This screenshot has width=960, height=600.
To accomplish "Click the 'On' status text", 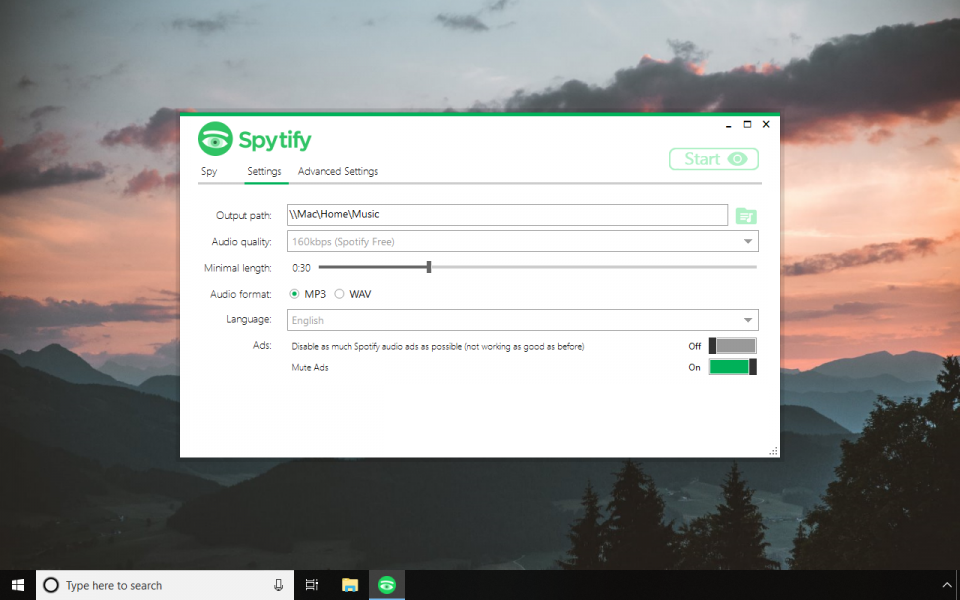I will click(694, 367).
